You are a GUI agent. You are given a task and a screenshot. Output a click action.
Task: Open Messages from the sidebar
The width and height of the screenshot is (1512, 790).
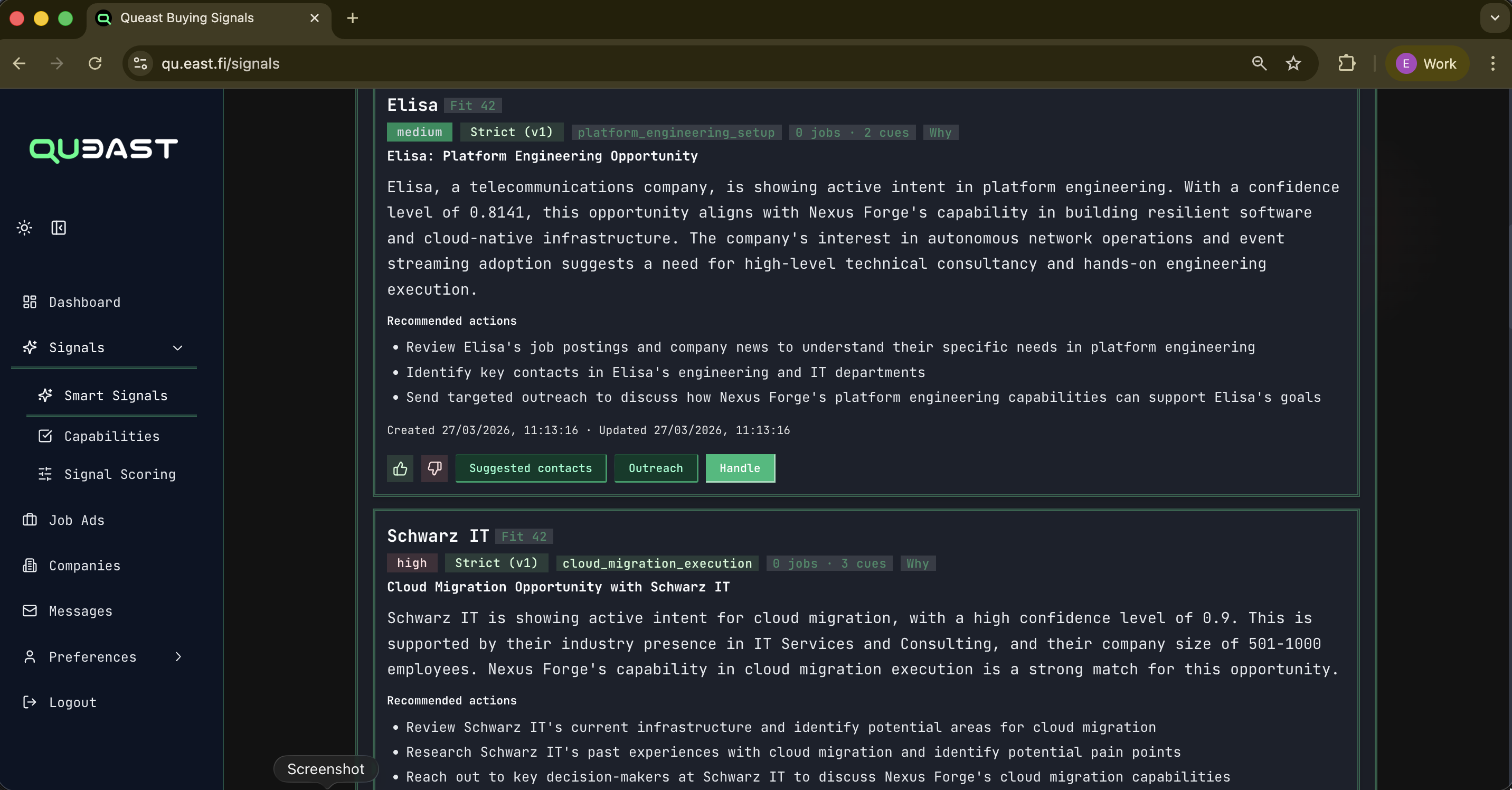pyautogui.click(x=80, y=611)
